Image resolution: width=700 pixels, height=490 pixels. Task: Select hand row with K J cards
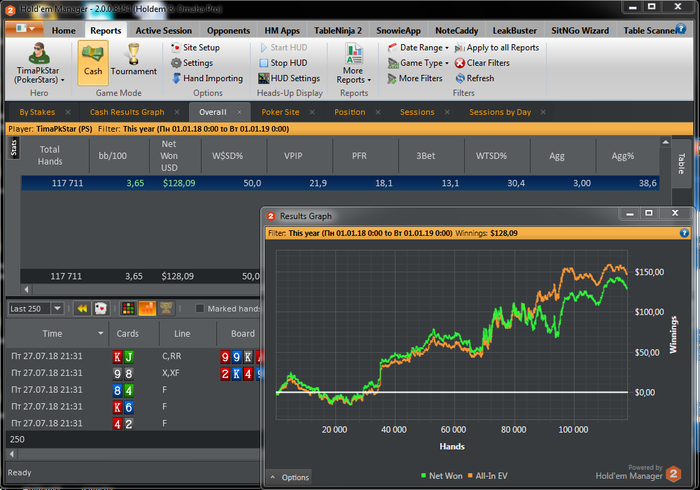point(133,356)
